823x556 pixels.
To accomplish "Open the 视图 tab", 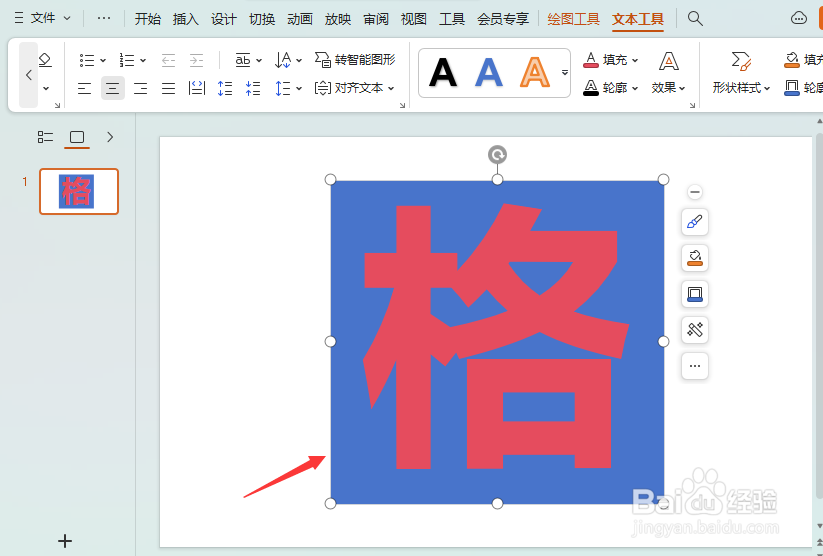I will (x=414, y=19).
